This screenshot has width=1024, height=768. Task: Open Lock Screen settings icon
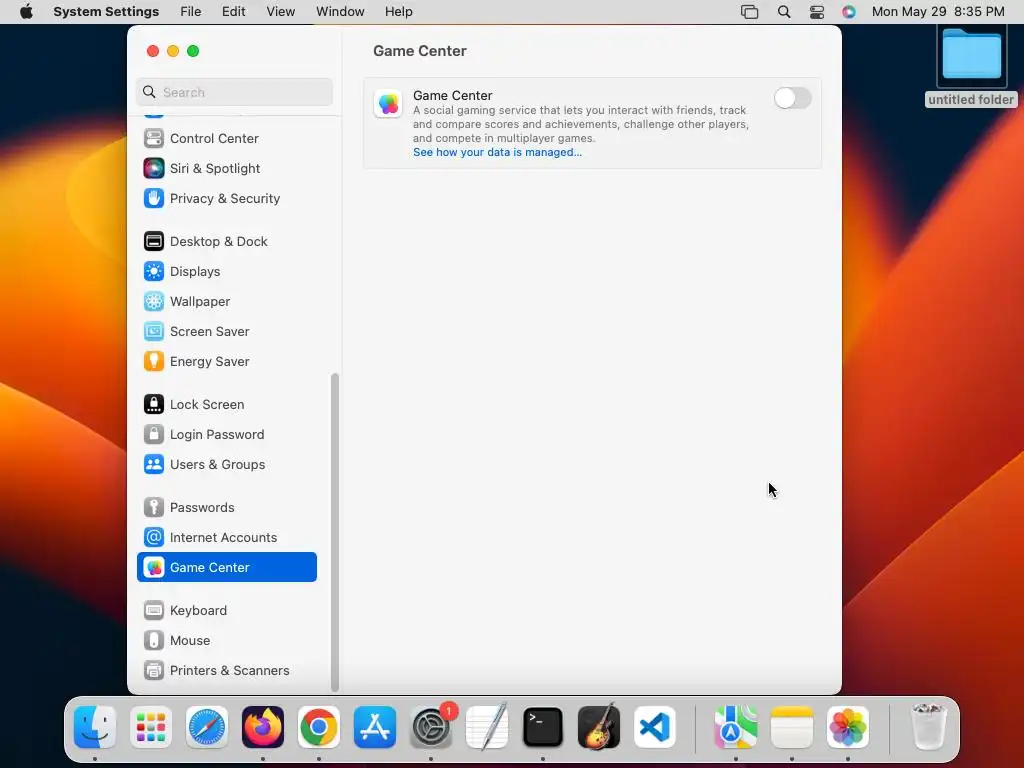(x=153, y=405)
